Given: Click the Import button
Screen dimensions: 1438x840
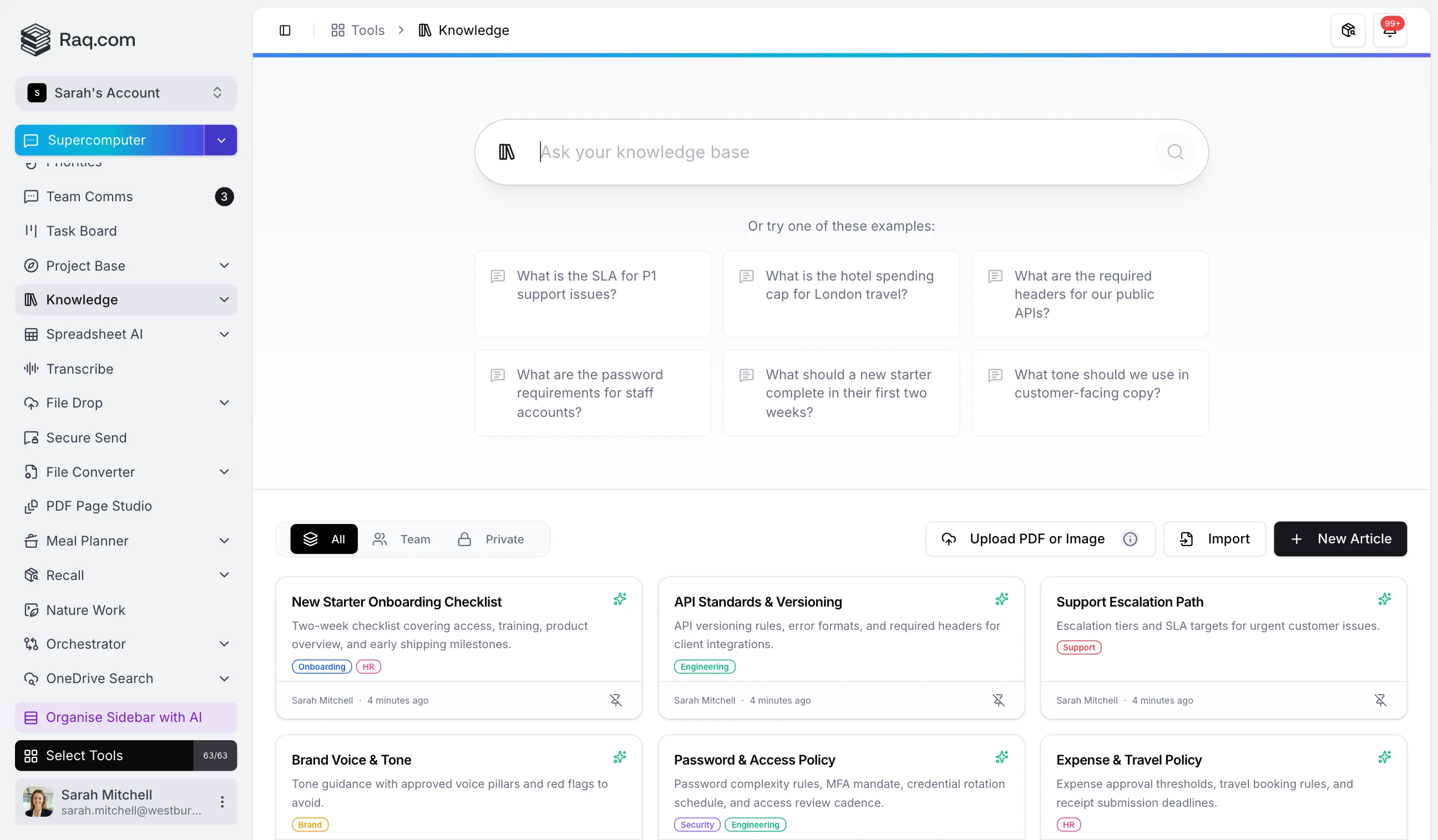Looking at the screenshot, I should (x=1215, y=539).
